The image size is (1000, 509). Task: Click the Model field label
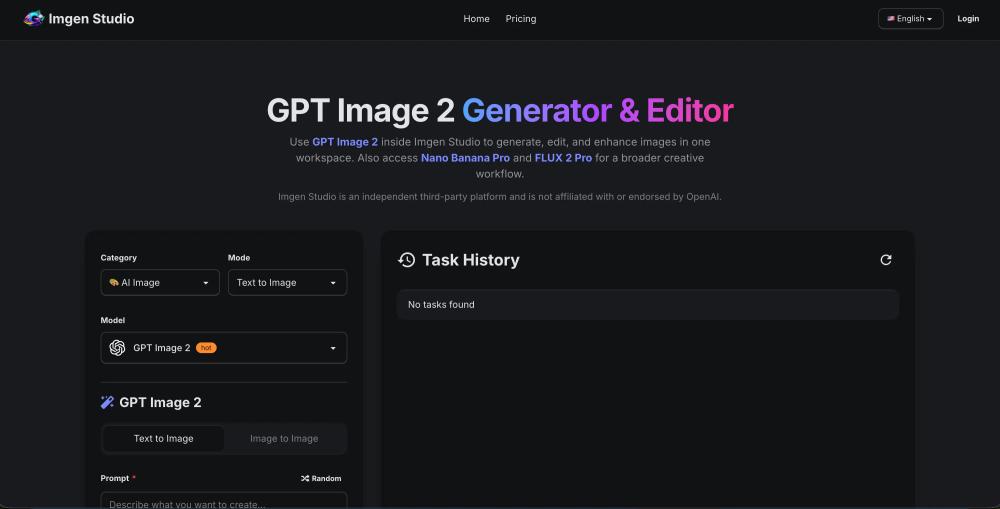coord(113,320)
